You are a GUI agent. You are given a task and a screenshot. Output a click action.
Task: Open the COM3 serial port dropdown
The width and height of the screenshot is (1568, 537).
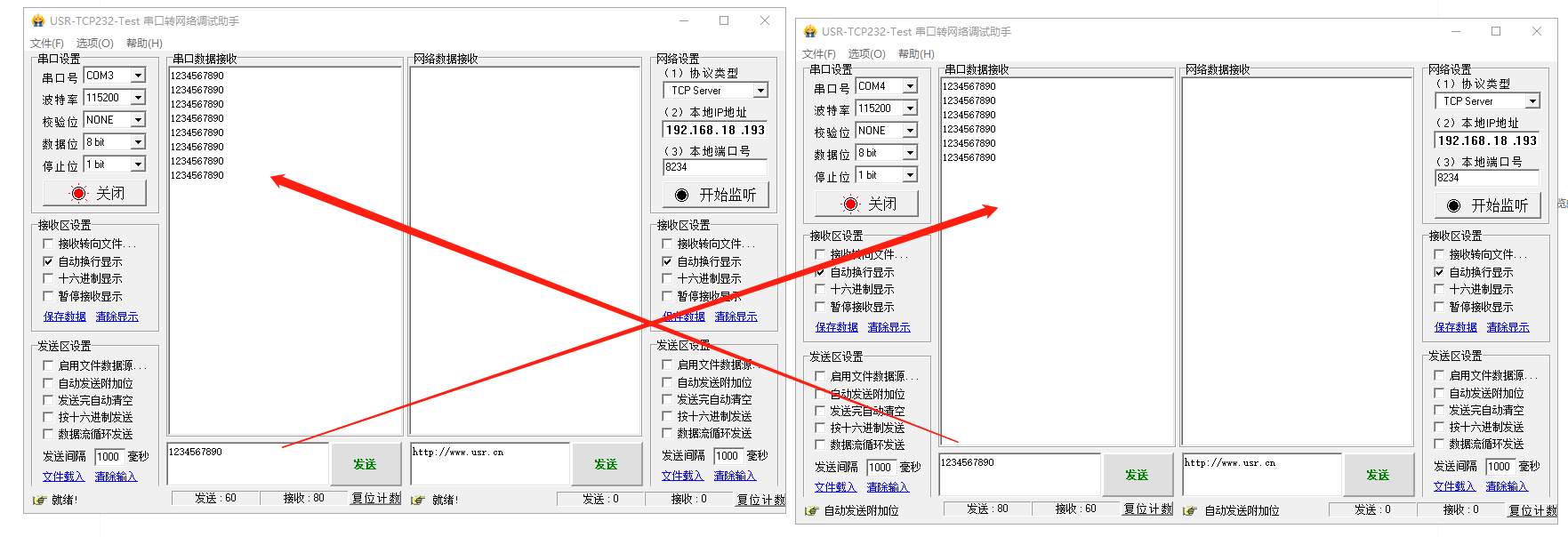coord(138,76)
